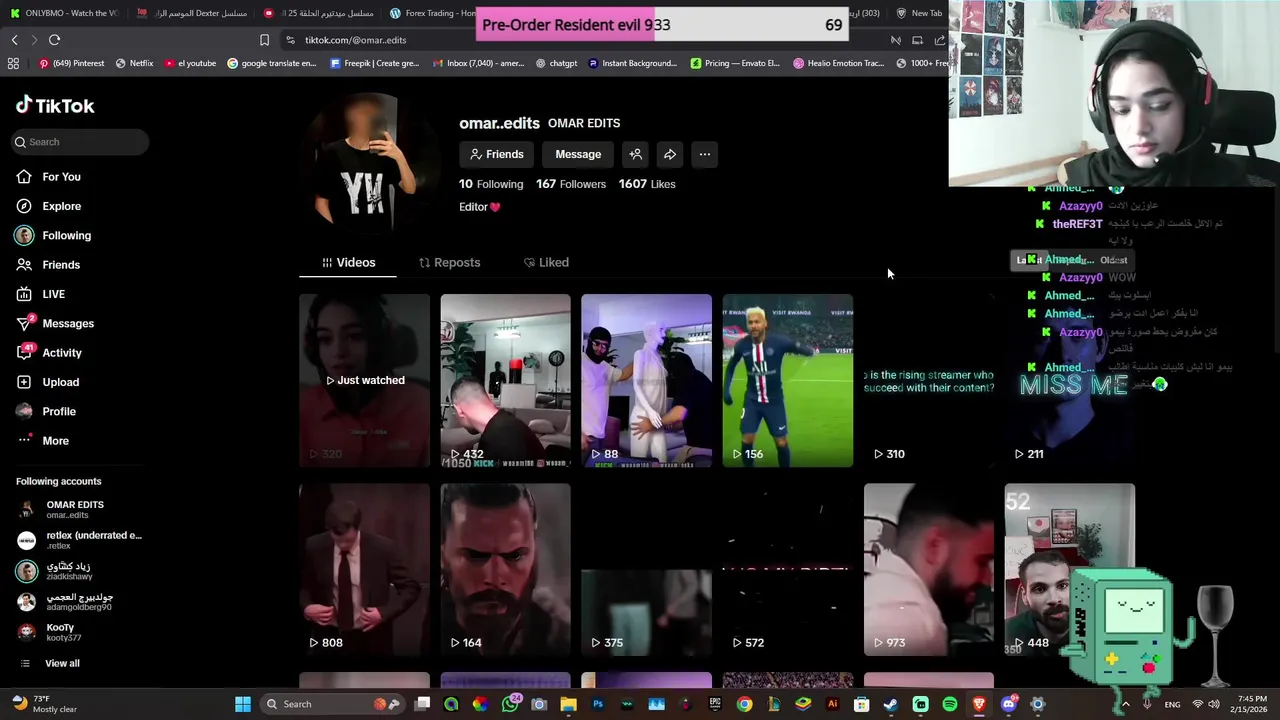This screenshot has width=1280, height=720.
Task: Open the Pinterest bookmark
Action: [x=71, y=63]
